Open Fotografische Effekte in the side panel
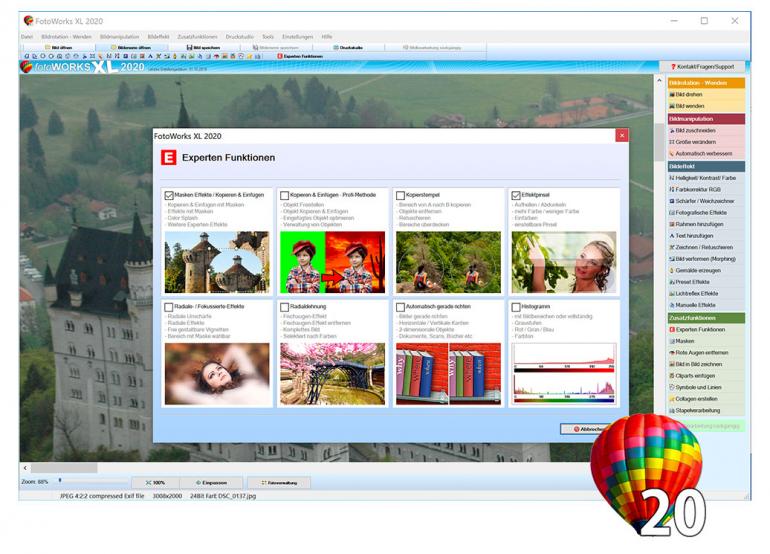The height and width of the screenshot is (554, 770). (706, 213)
